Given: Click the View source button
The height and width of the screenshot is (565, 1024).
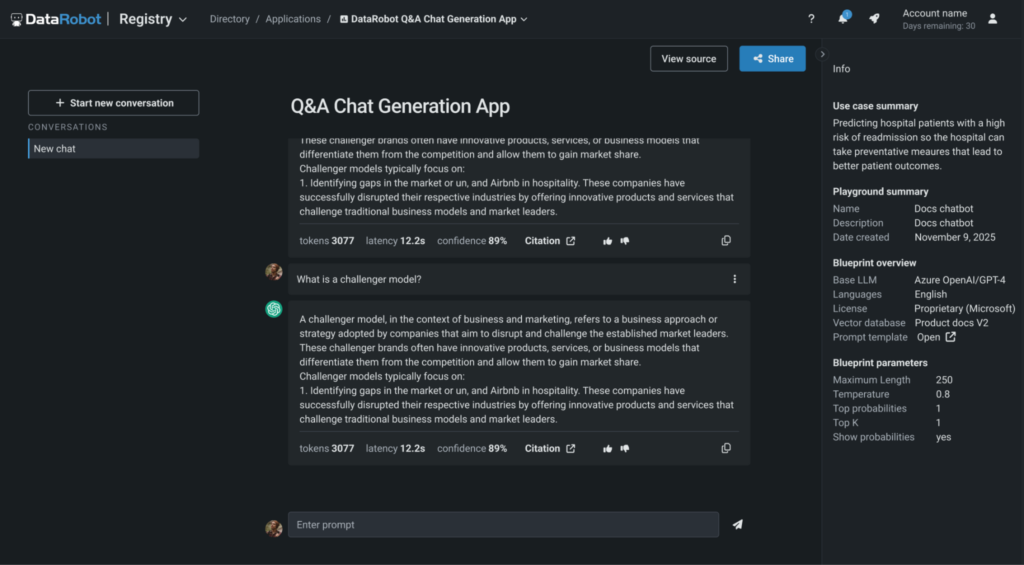Looking at the screenshot, I should [688, 59].
